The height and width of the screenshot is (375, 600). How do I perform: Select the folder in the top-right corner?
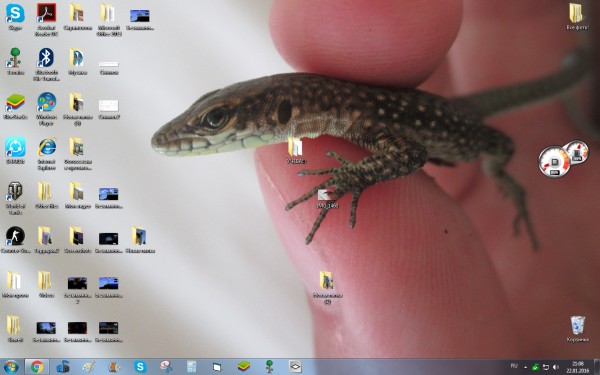click(577, 16)
